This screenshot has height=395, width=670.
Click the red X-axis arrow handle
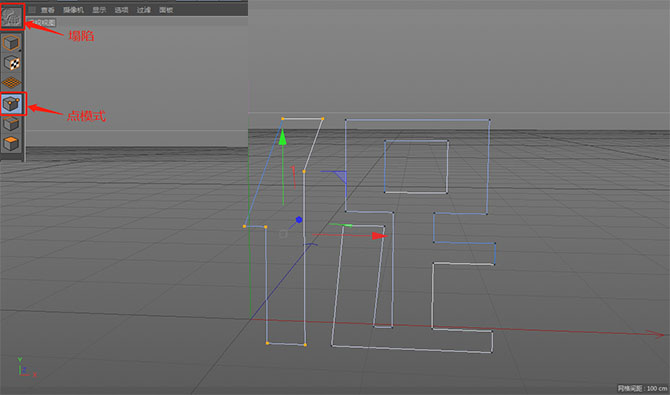click(379, 236)
